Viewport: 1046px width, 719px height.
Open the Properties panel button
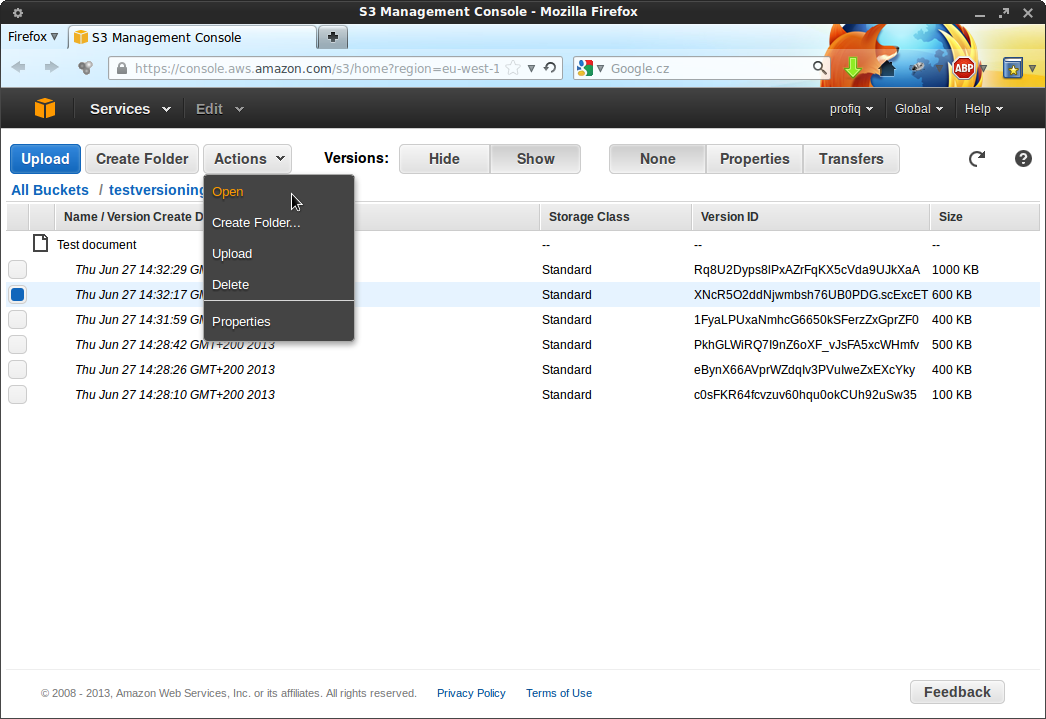[x=754, y=159]
